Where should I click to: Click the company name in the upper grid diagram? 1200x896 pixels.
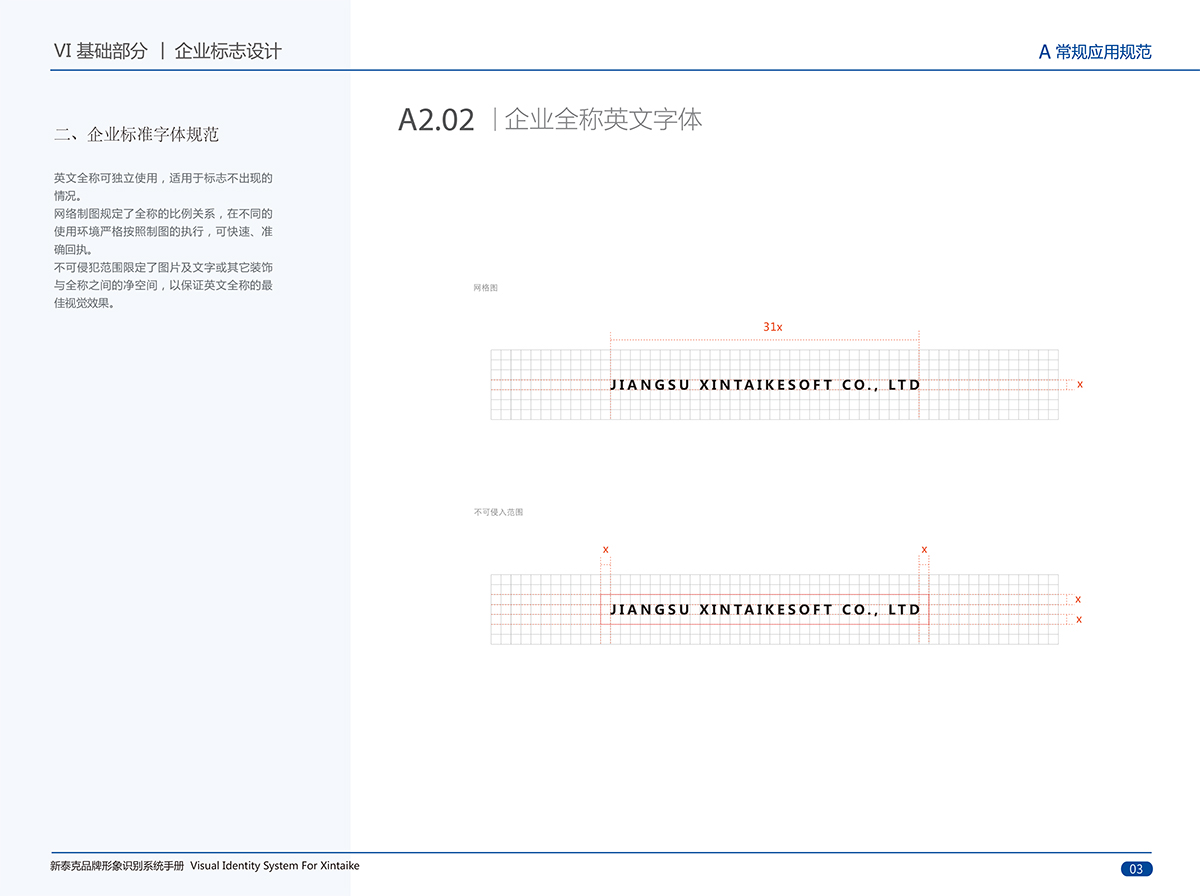click(765, 385)
